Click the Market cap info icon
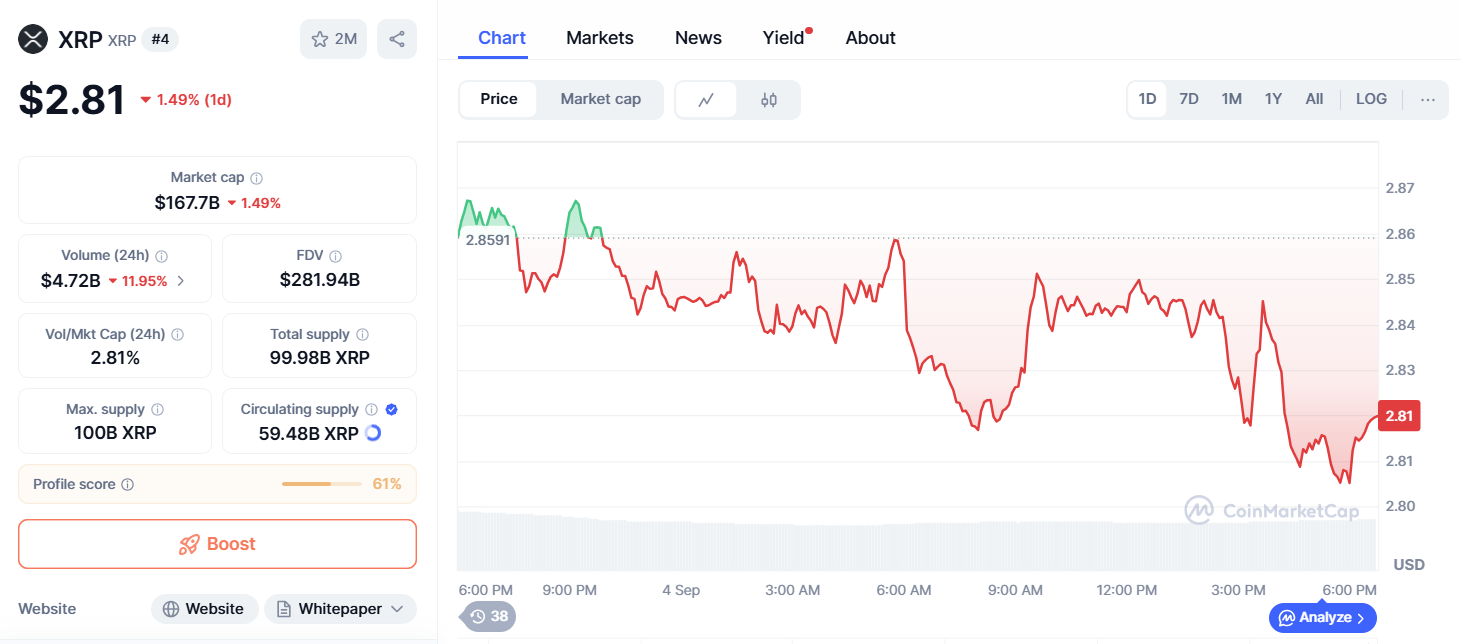Screen dimensions: 1461x644 pos(257,178)
